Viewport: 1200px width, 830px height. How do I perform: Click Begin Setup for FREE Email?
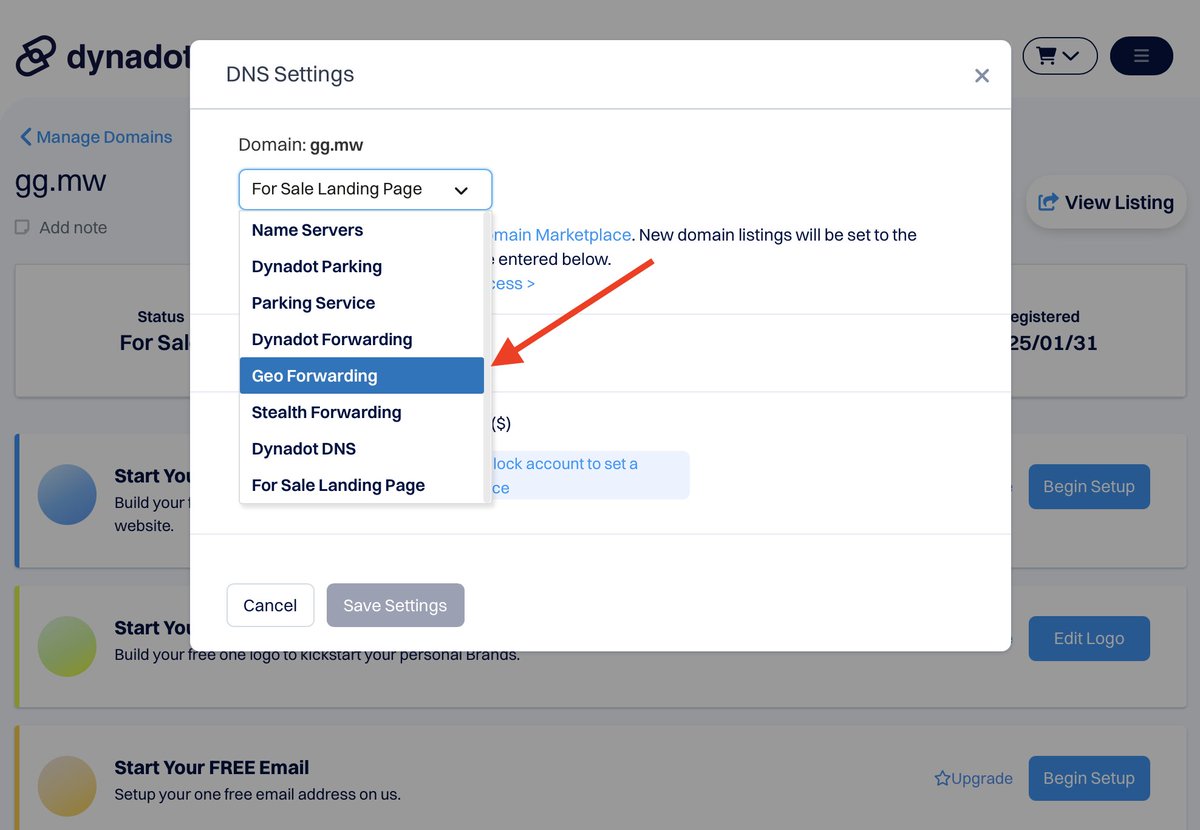tap(1089, 778)
